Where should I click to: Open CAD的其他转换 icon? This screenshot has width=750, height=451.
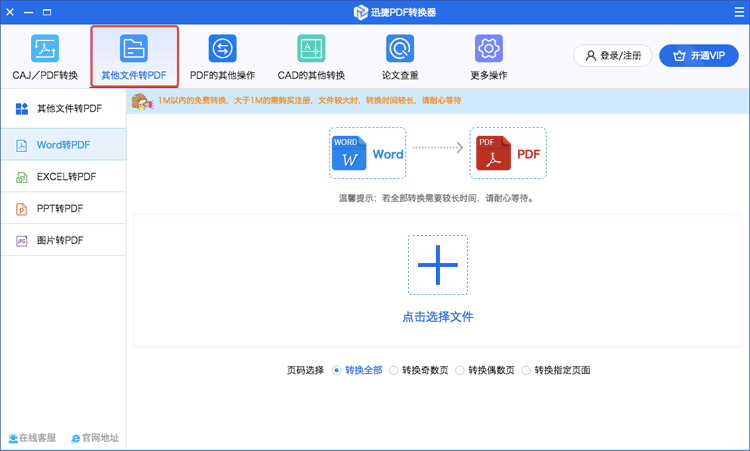pos(311,48)
